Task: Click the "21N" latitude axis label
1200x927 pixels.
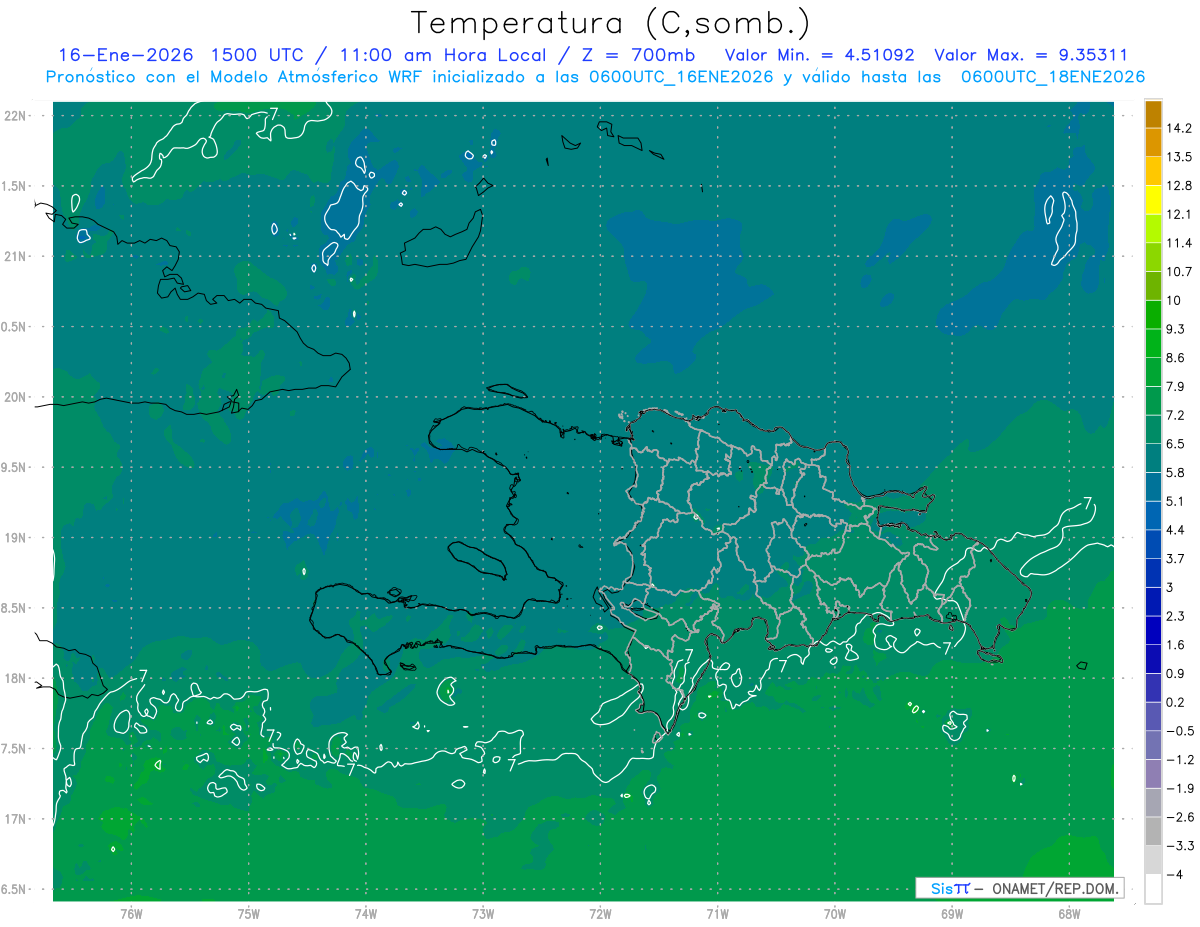Action: point(17,256)
